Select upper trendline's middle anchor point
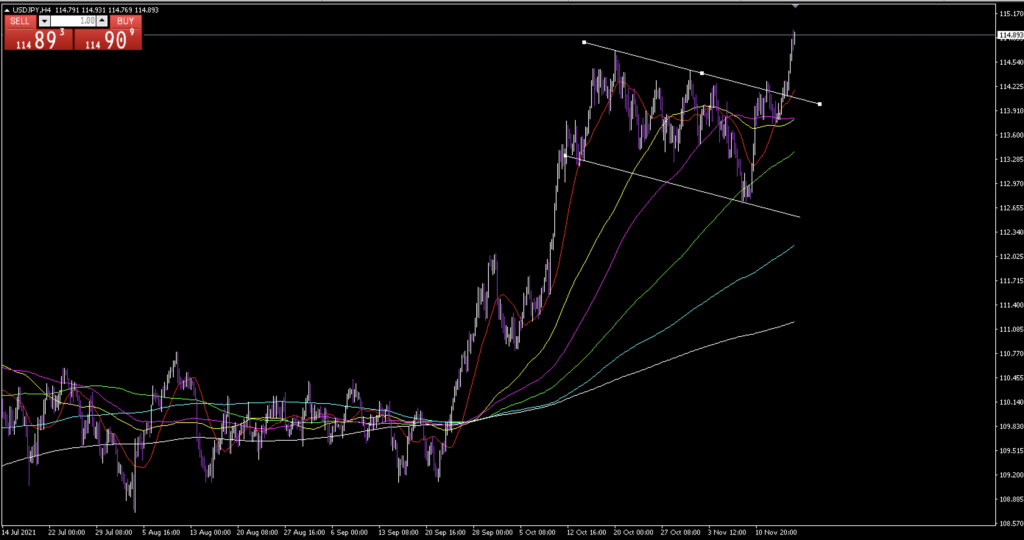Screen dimensions: 1024x540 (x=702, y=73)
